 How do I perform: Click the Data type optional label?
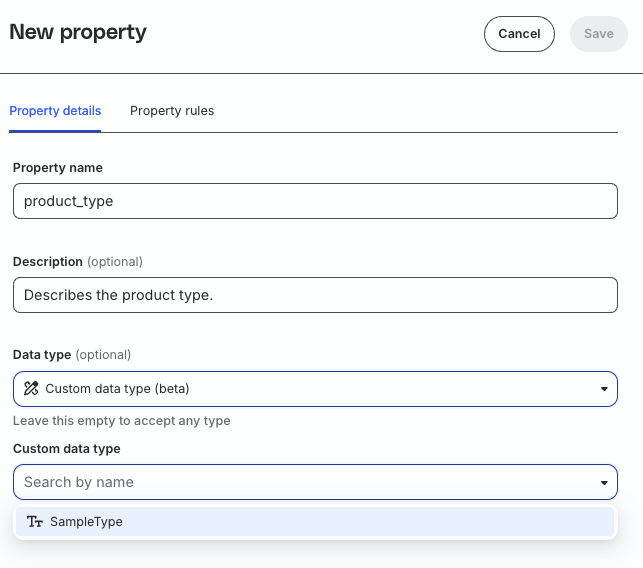72,355
